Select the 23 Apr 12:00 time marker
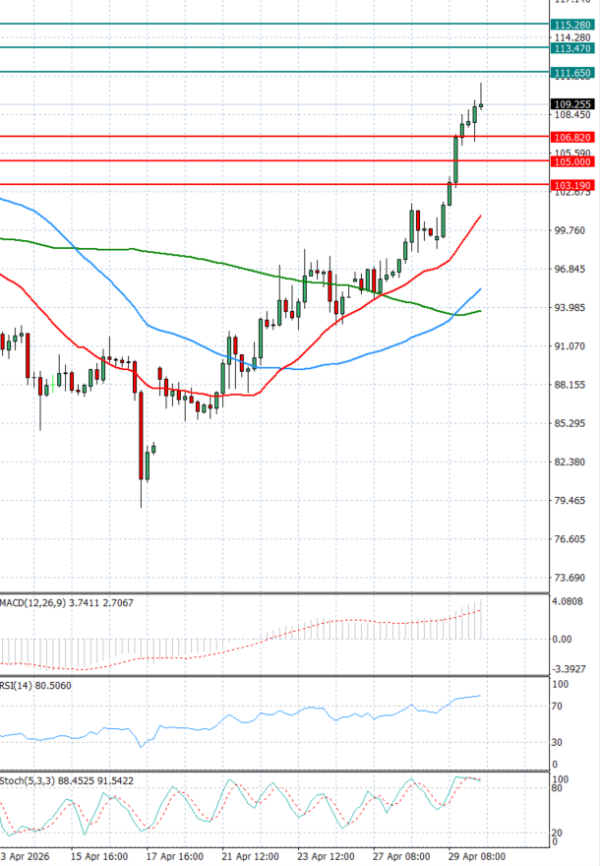Viewport: 600px width, 866px height. point(328,856)
